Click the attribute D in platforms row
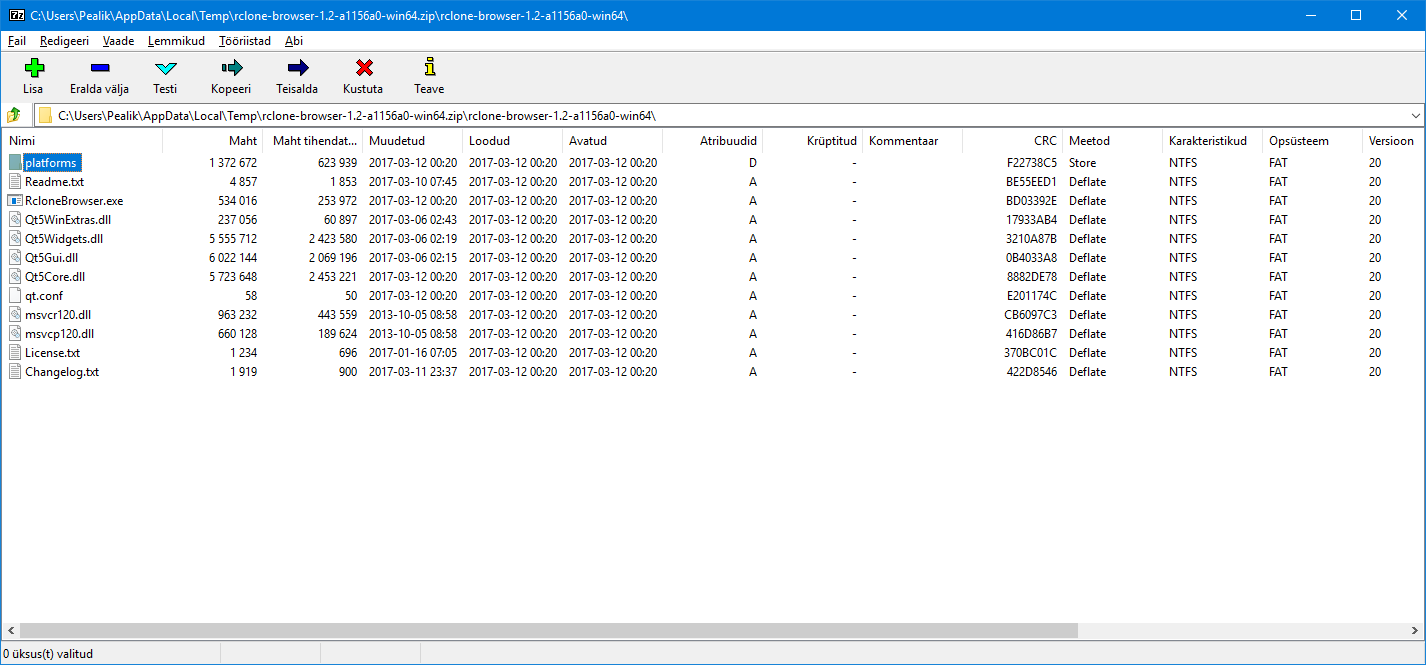 click(x=753, y=162)
